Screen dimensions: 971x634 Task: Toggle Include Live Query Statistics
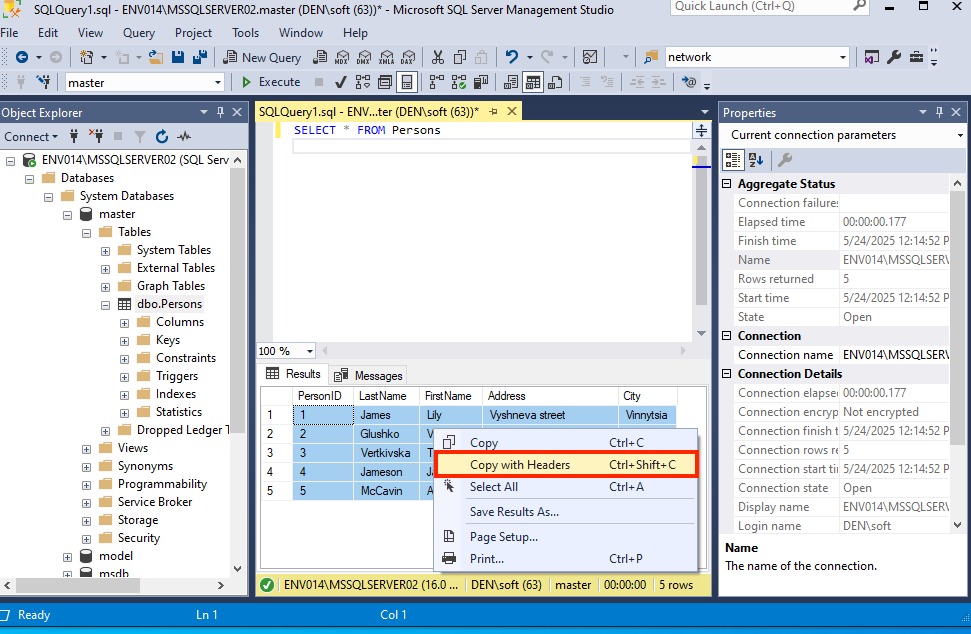(x=459, y=82)
